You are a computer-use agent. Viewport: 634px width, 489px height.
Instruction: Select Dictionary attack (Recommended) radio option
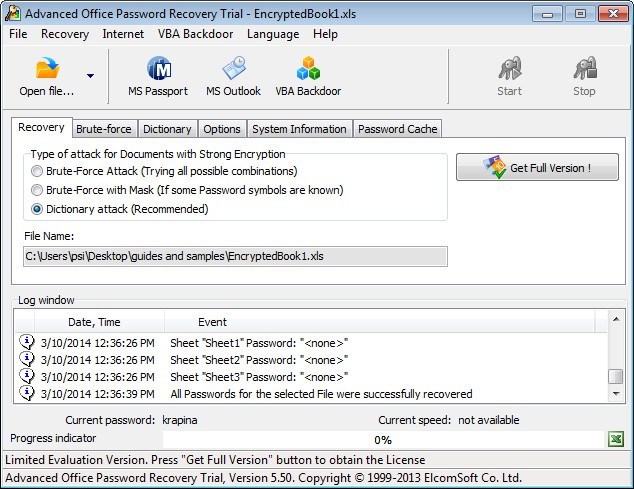(x=37, y=209)
